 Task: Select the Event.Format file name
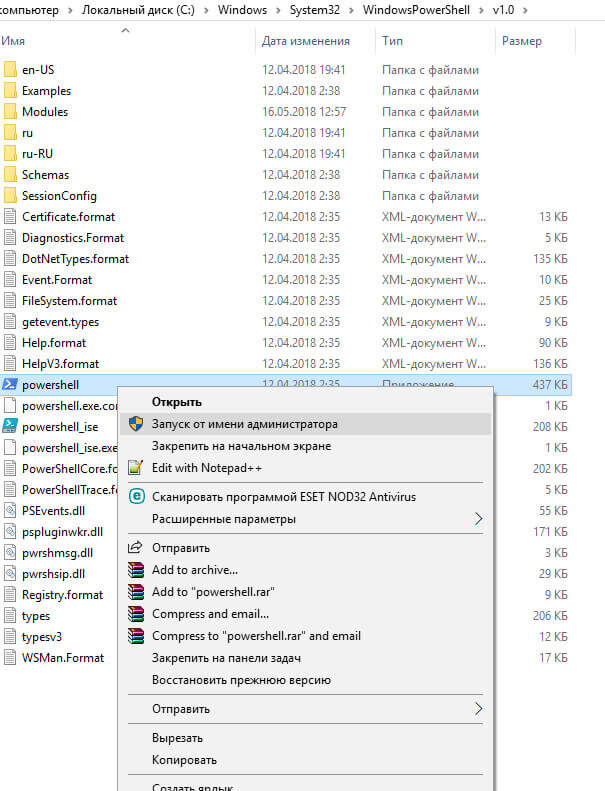(57, 280)
